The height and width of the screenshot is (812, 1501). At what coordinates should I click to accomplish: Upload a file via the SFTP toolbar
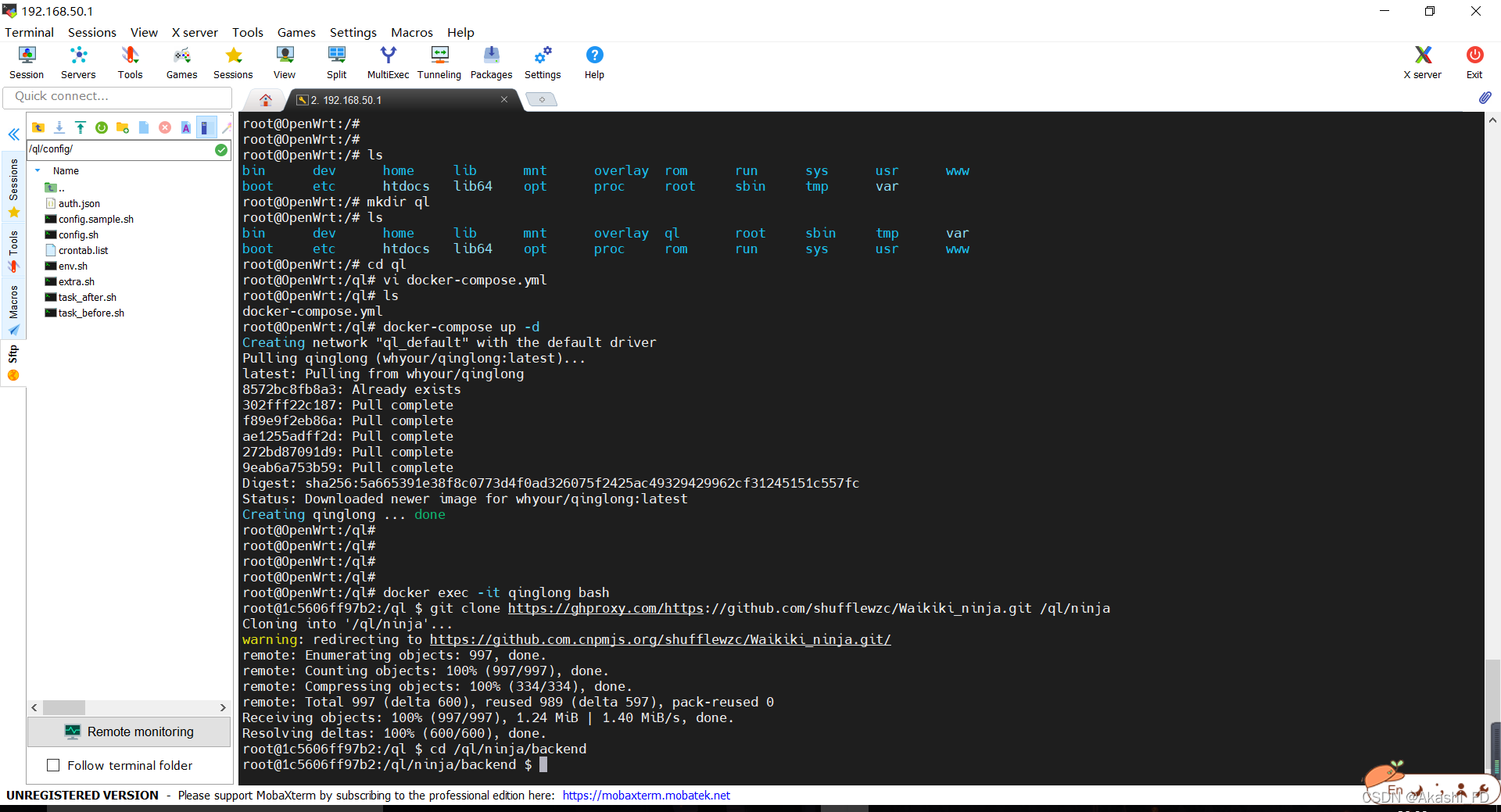click(x=81, y=127)
